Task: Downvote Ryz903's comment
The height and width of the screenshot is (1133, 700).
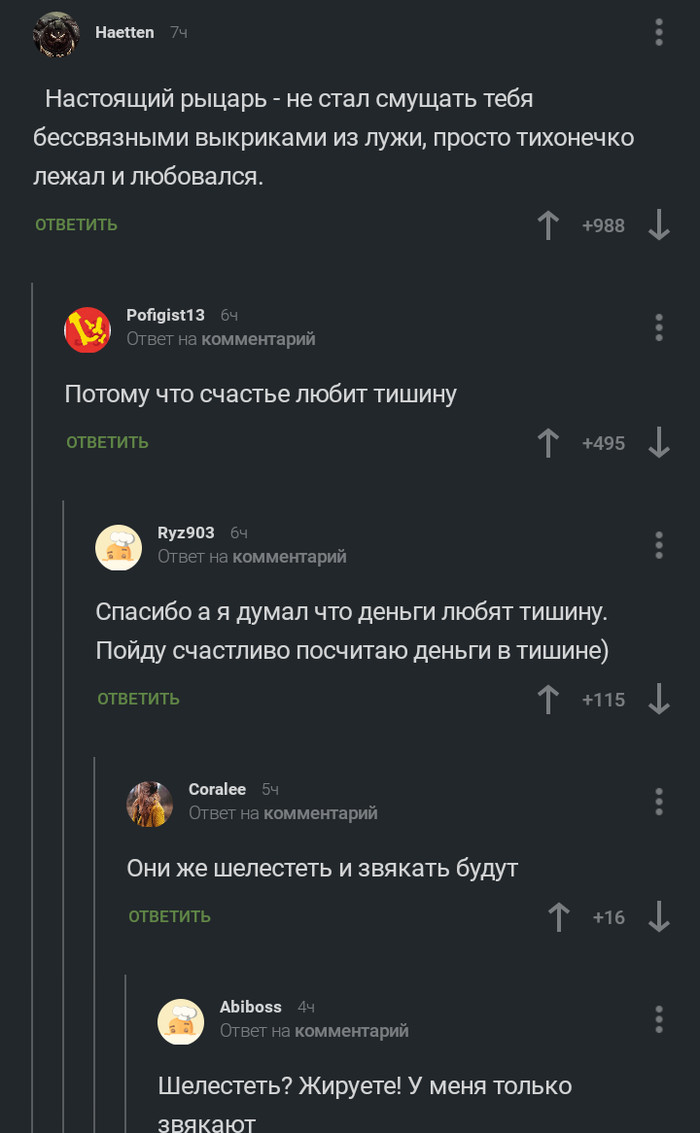Action: click(x=658, y=699)
